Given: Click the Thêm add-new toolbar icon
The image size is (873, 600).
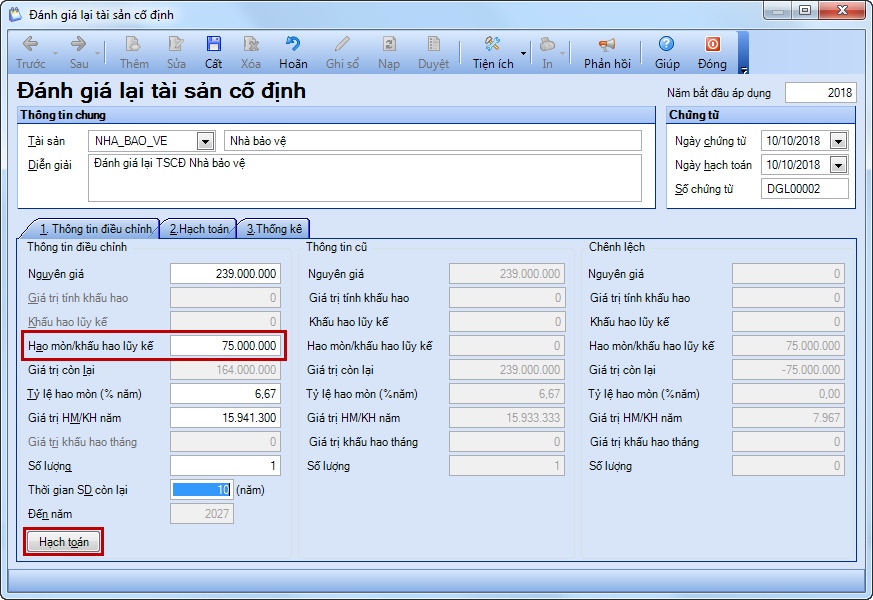Looking at the screenshot, I should pyautogui.click(x=134, y=44).
